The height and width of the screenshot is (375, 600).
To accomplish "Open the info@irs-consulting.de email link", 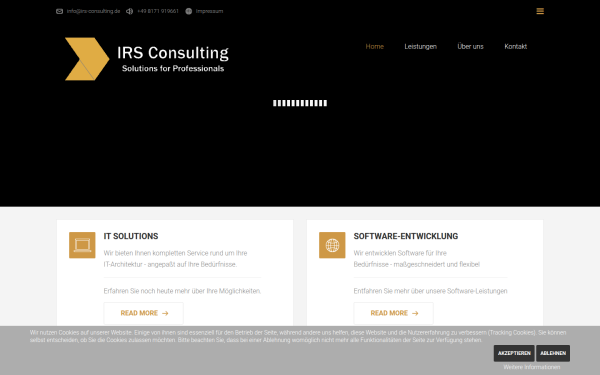I will click(93, 11).
